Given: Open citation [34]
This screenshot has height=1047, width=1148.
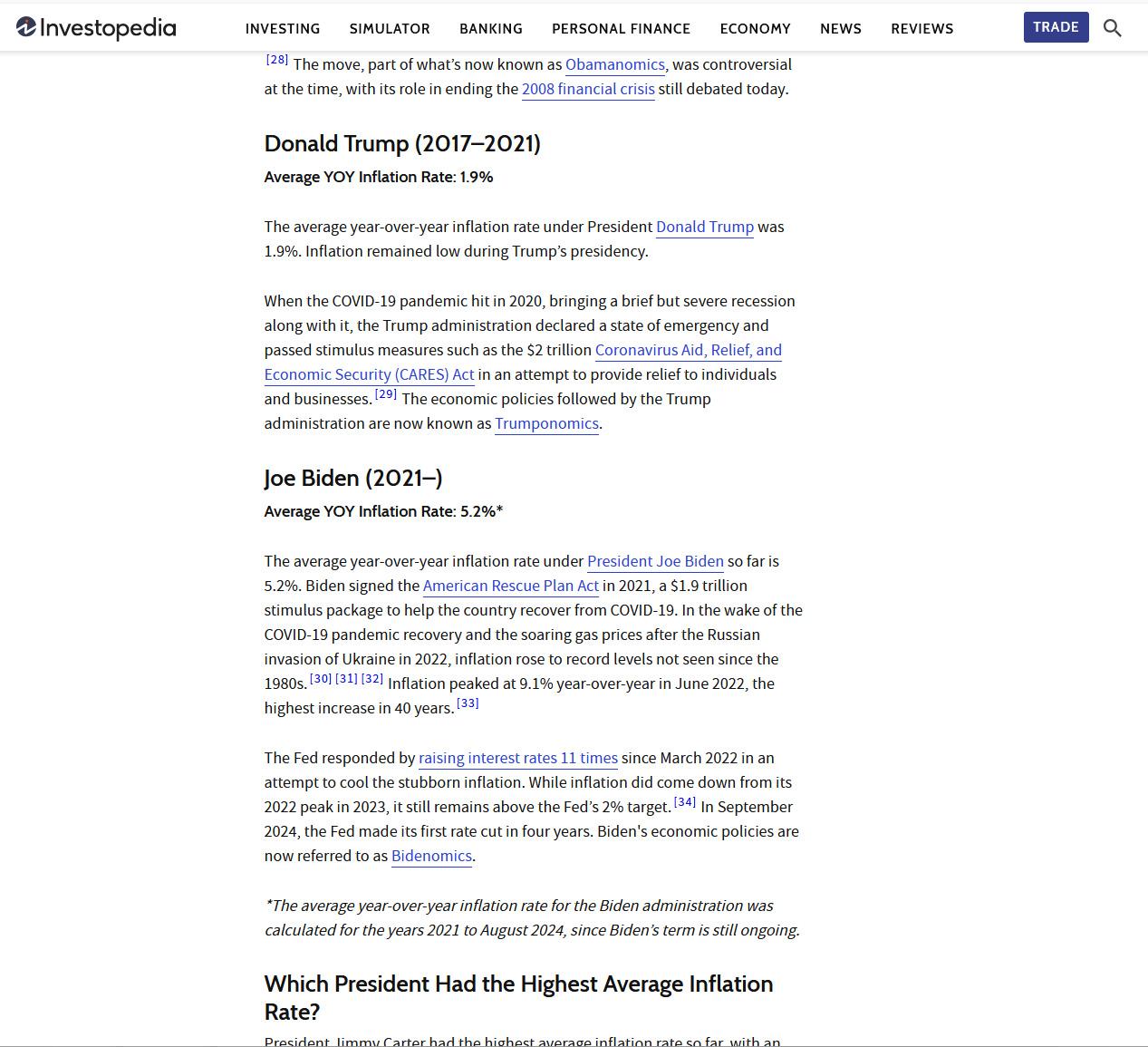Looking at the screenshot, I should (x=685, y=802).
